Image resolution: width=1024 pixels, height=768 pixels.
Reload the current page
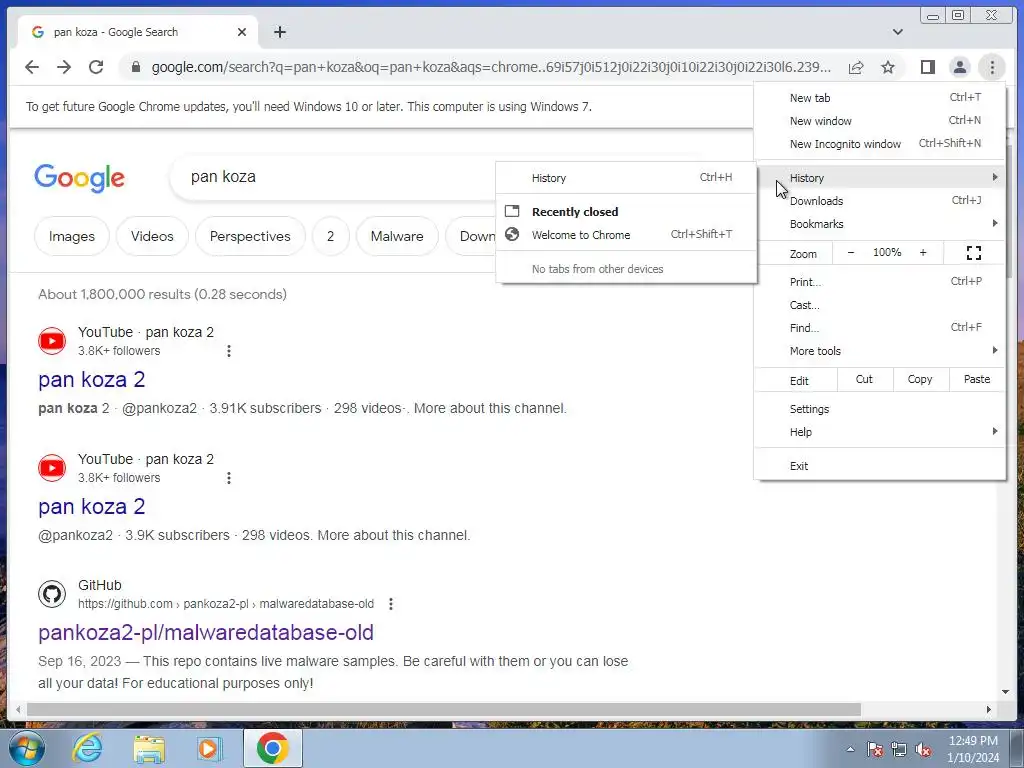[96, 67]
